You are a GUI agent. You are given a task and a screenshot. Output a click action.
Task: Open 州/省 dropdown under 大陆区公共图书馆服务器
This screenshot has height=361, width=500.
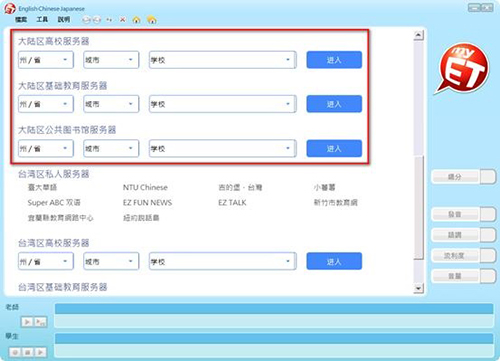click(46, 148)
